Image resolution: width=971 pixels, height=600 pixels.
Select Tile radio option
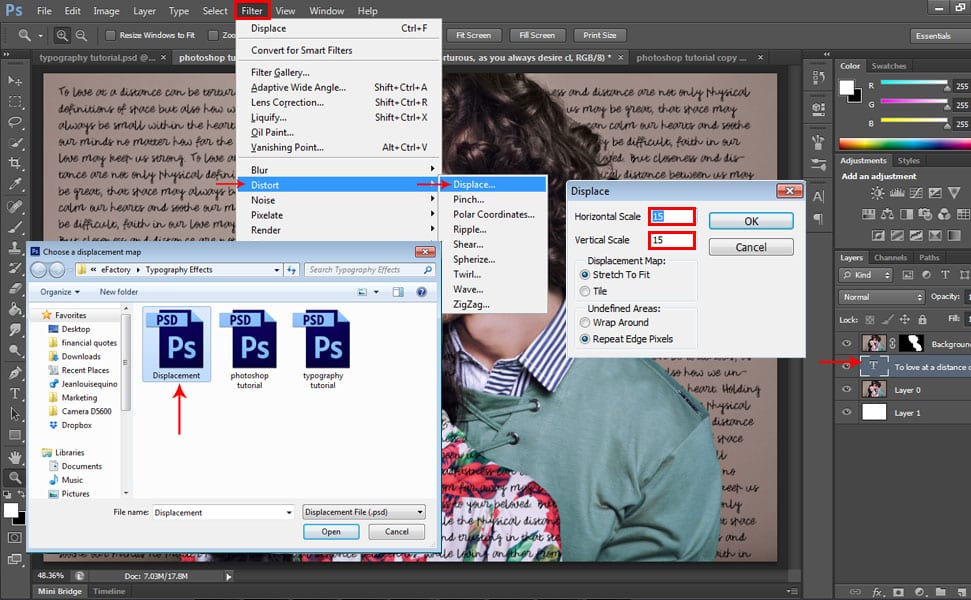[585, 291]
